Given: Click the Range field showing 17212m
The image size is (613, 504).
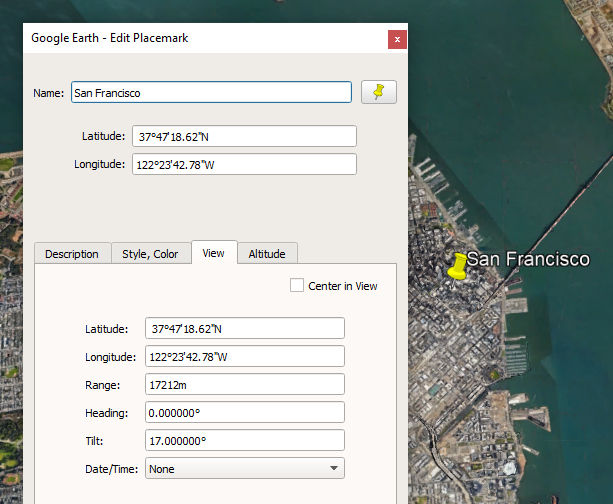Looking at the screenshot, I should [x=245, y=384].
